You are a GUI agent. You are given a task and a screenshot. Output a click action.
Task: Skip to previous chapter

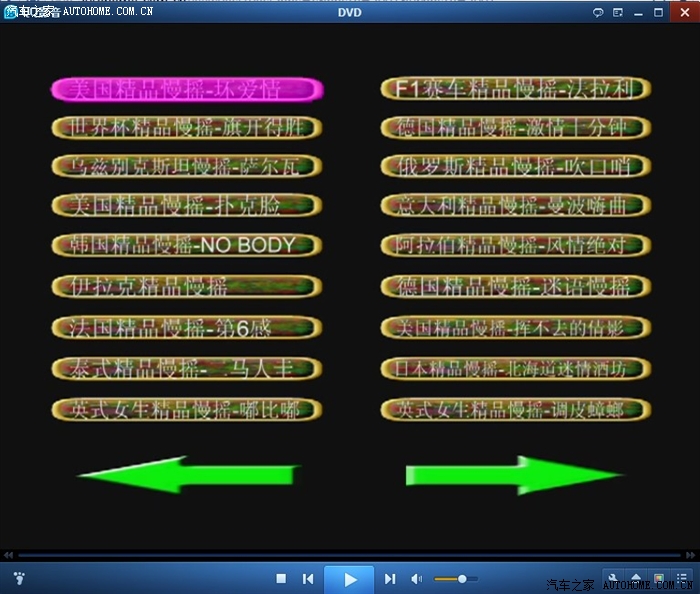(x=309, y=579)
